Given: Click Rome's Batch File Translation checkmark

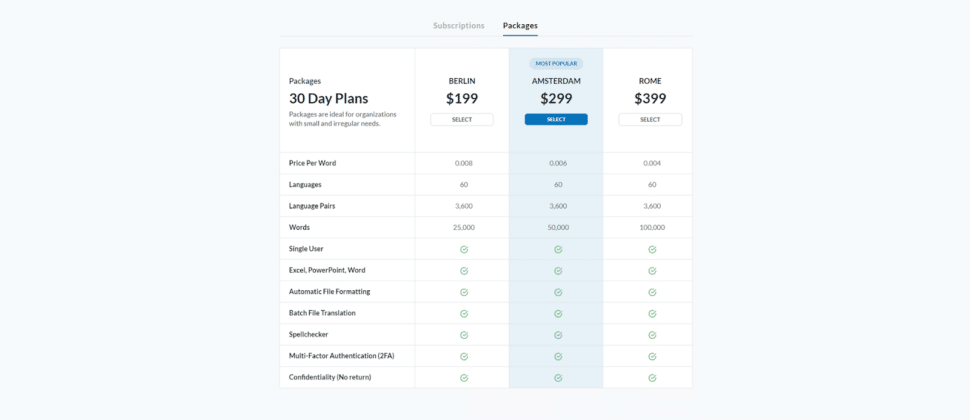Looking at the screenshot, I should pyautogui.click(x=652, y=314).
